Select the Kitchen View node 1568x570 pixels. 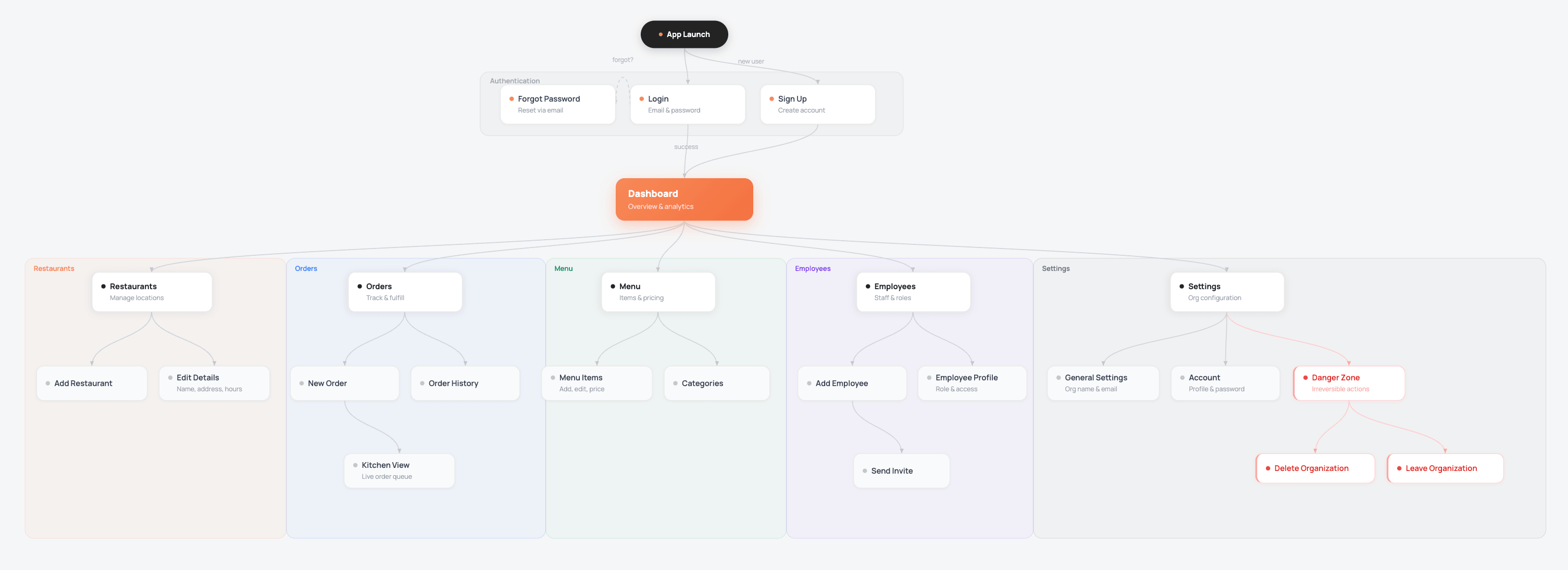(400, 470)
